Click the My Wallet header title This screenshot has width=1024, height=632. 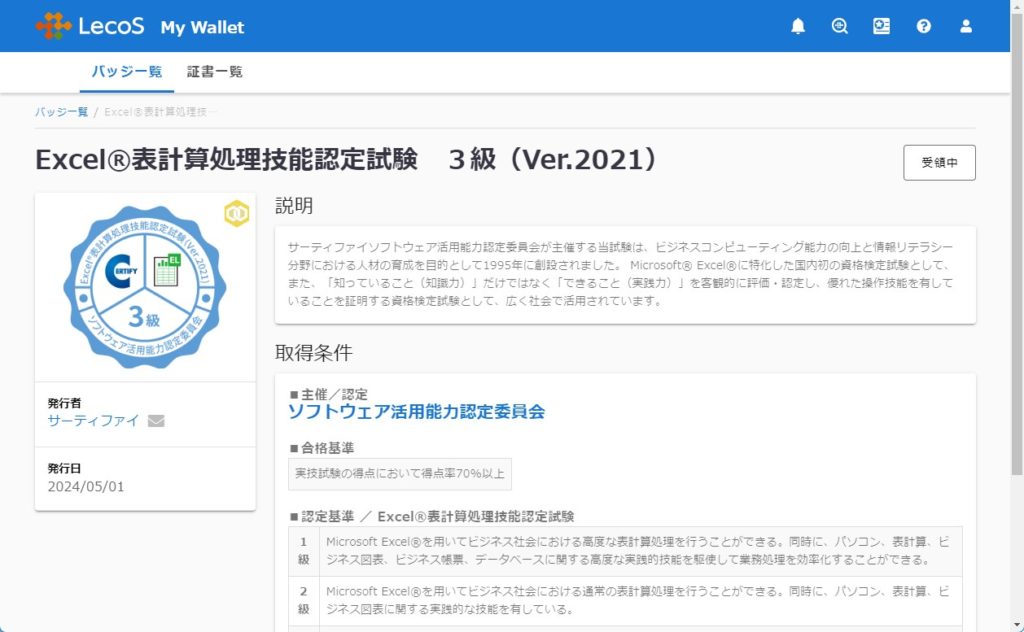pyautogui.click(x=202, y=27)
